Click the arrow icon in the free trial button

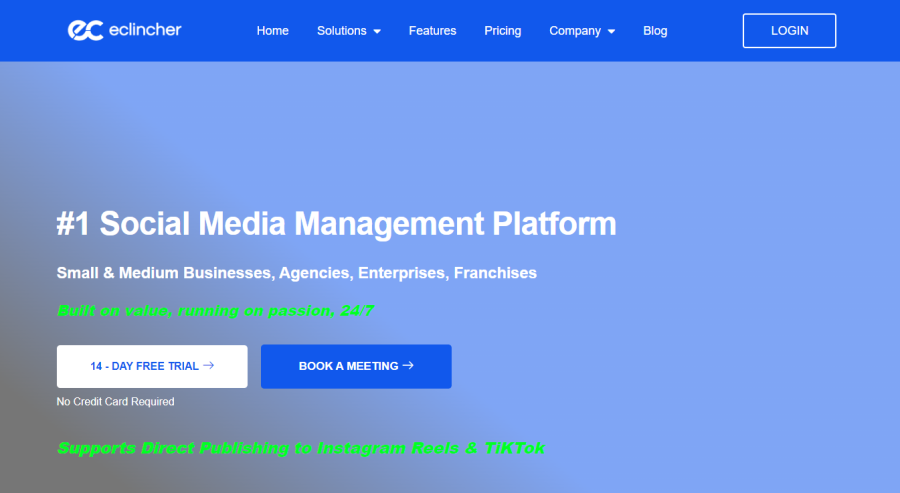point(209,365)
